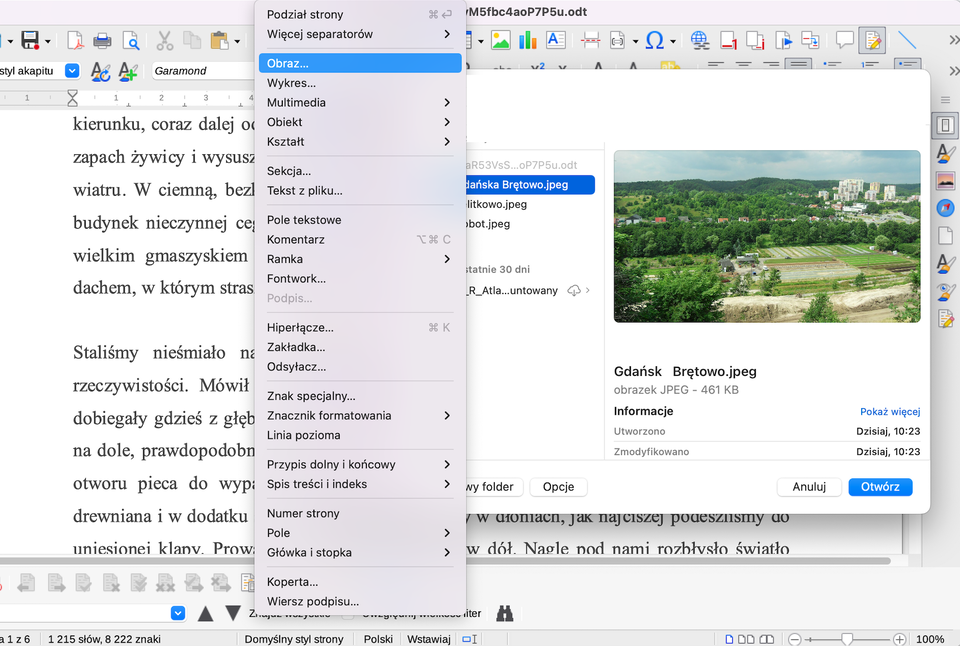The height and width of the screenshot is (646, 960).
Task: Click the Otwórz button in the file dialog
Action: pyautogui.click(x=880, y=487)
